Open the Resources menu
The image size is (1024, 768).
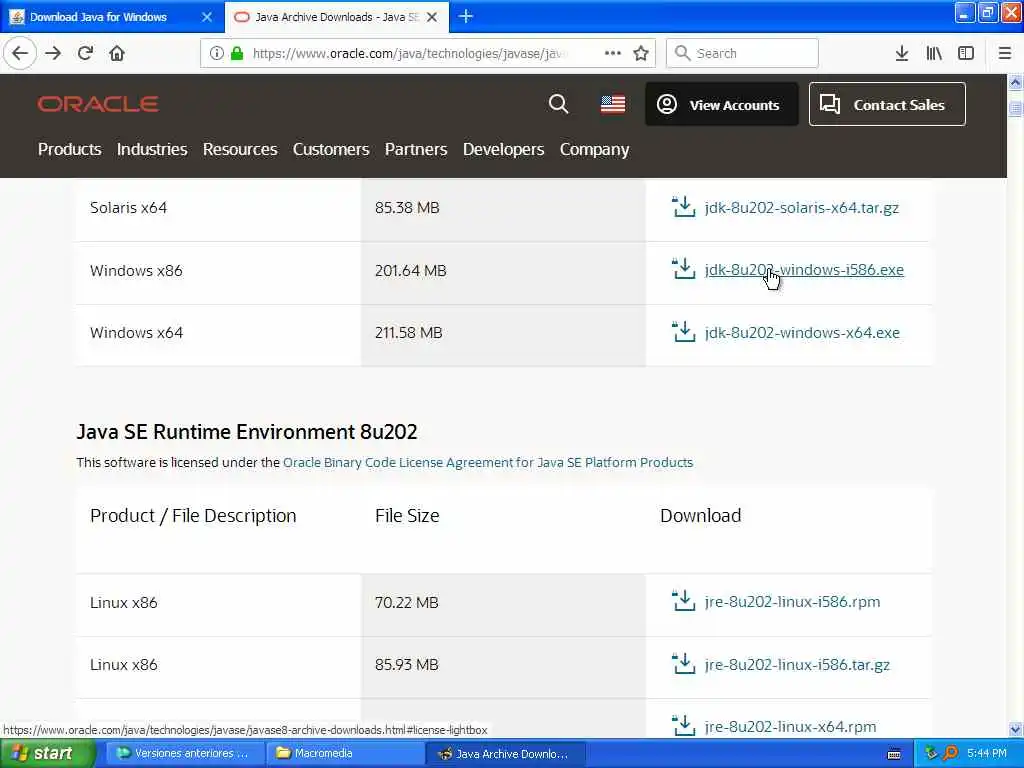point(240,149)
